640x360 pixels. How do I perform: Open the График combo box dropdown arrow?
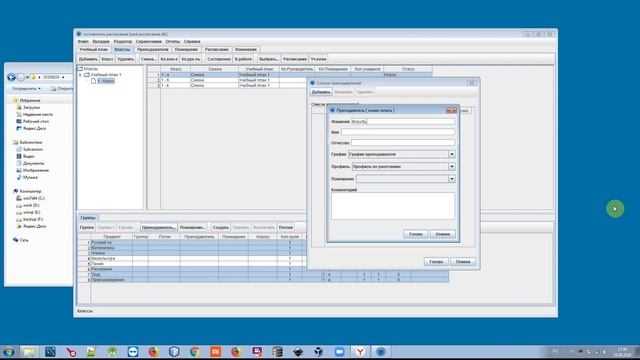pos(451,154)
